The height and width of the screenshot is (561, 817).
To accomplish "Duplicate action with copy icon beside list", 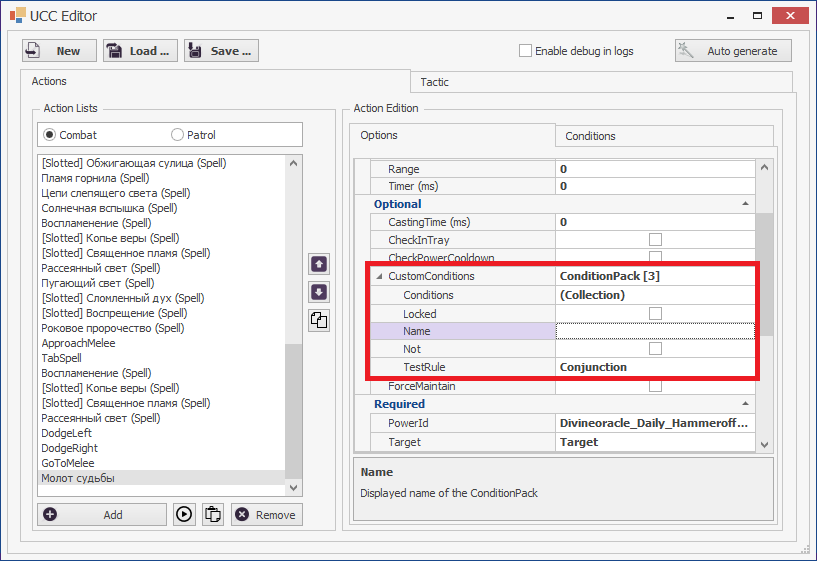I will [x=319, y=320].
